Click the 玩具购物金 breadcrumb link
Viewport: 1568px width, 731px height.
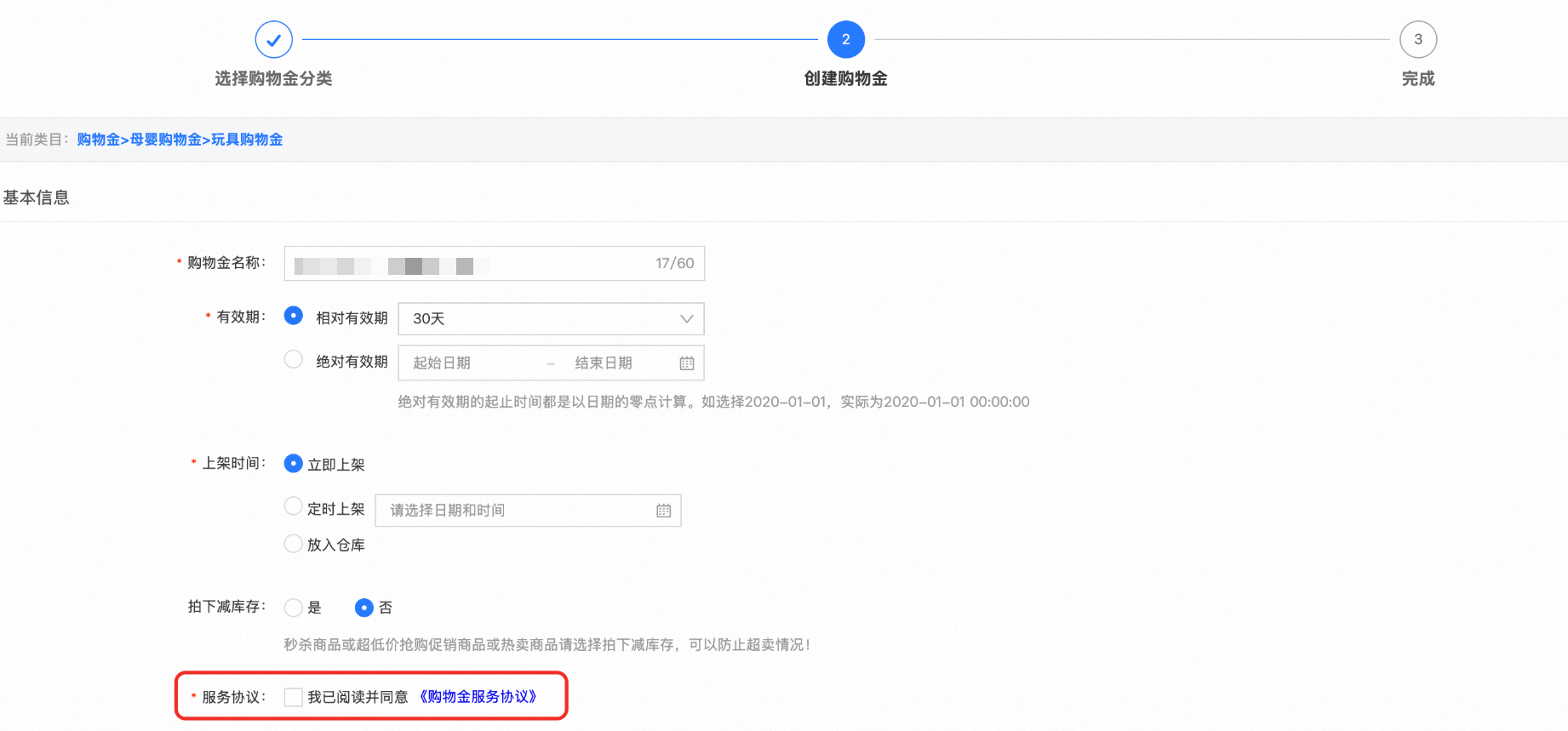(247, 140)
